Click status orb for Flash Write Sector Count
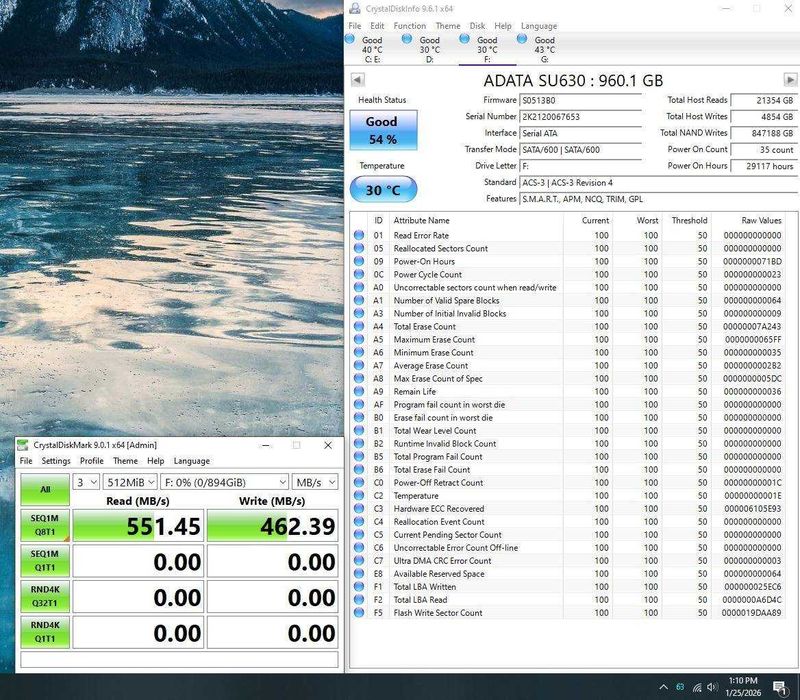 tap(359, 613)
